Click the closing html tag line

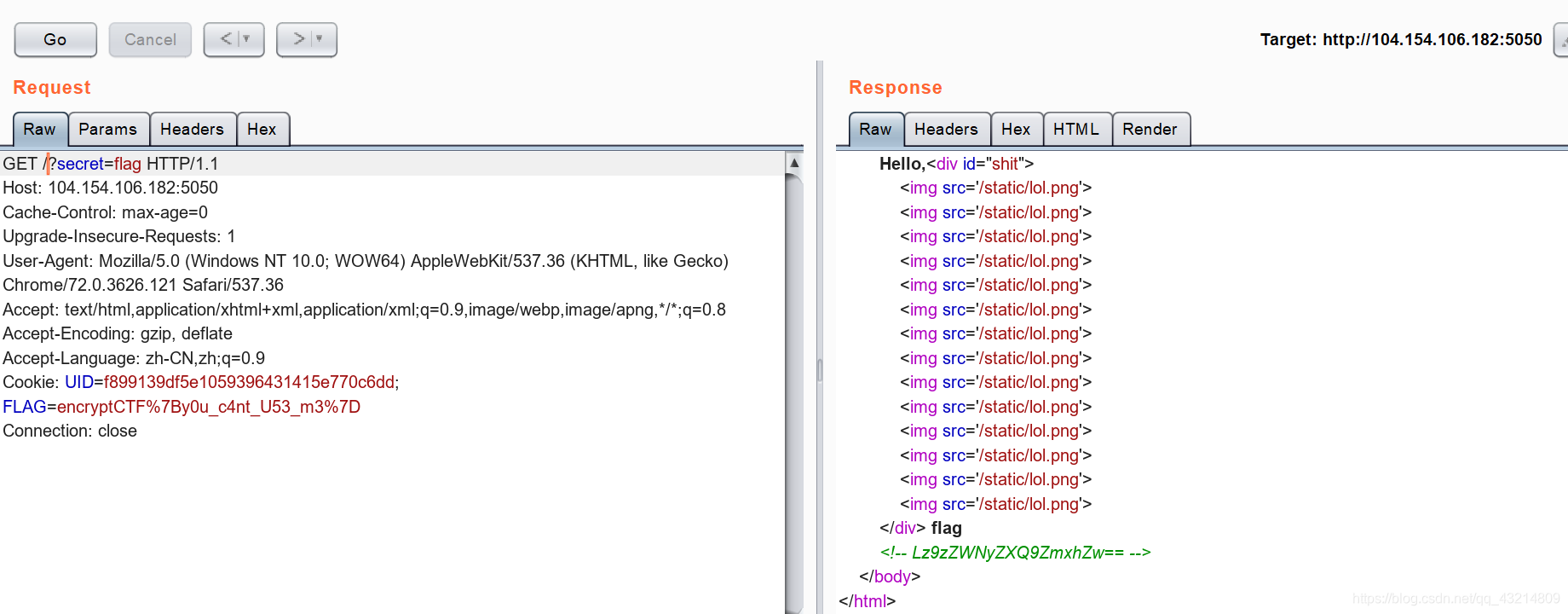(x=867, y=601)
